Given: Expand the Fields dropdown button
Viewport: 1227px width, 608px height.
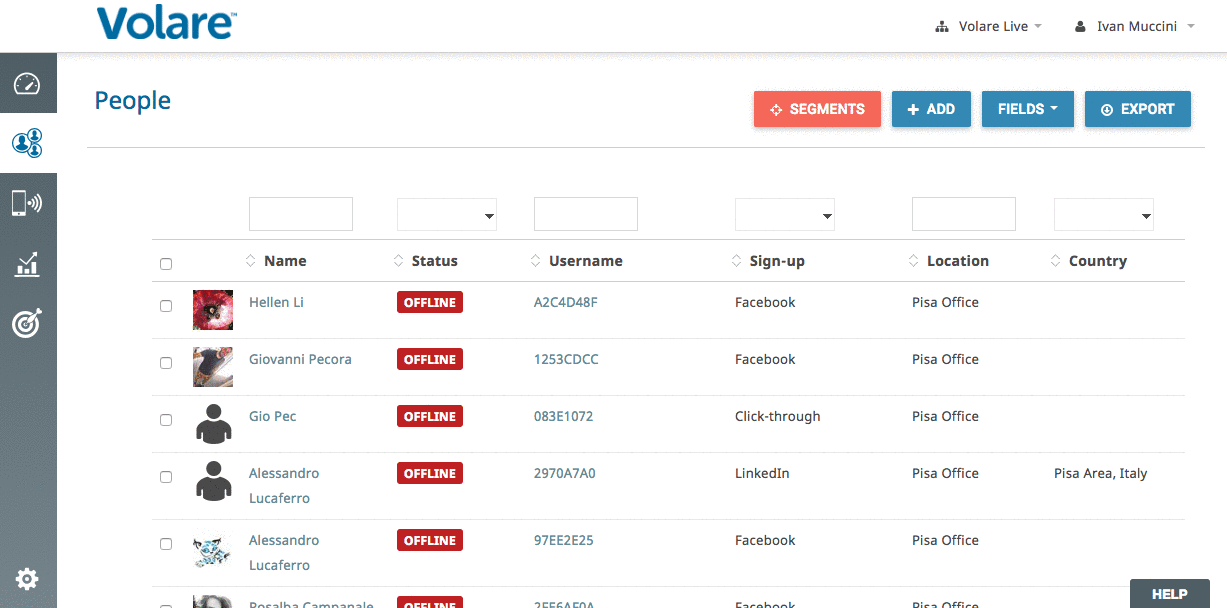Looking at the screenshot, I should point(1027,109).
